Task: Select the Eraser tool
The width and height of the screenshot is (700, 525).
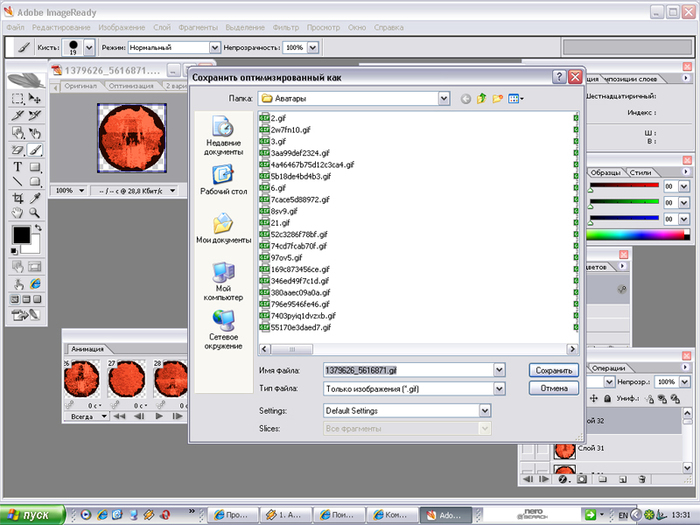Action: pyautogui.click(x=18, y=150)
